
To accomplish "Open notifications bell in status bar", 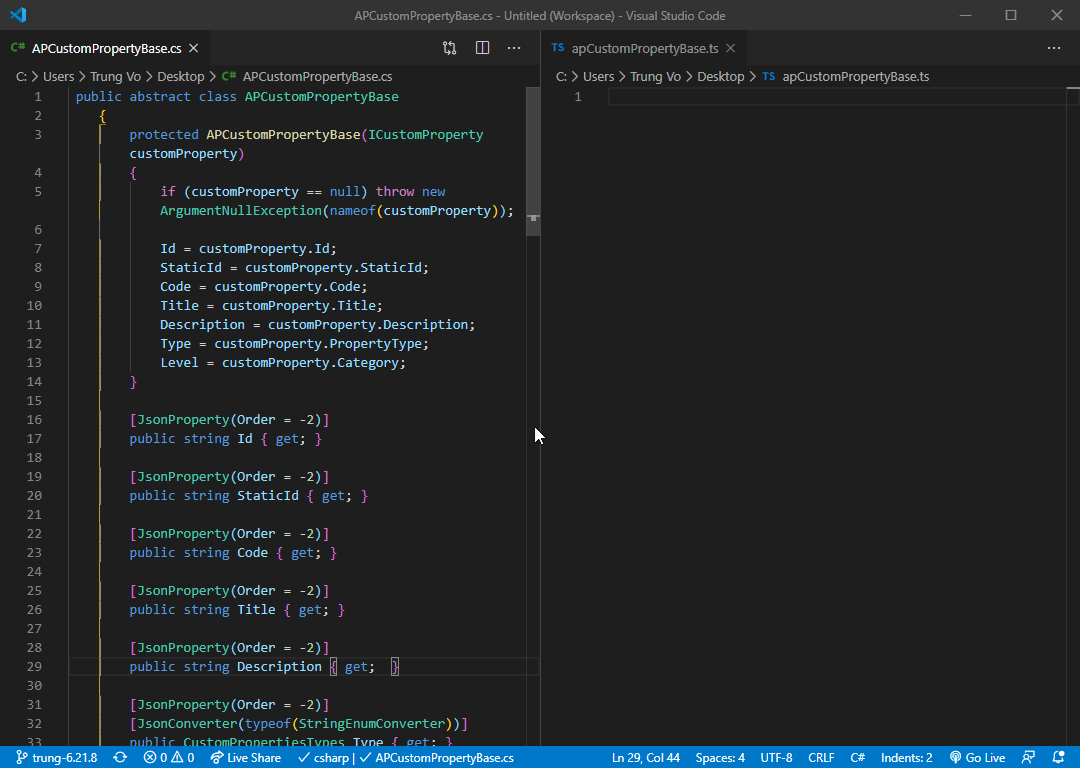I will click(1059, 758).
